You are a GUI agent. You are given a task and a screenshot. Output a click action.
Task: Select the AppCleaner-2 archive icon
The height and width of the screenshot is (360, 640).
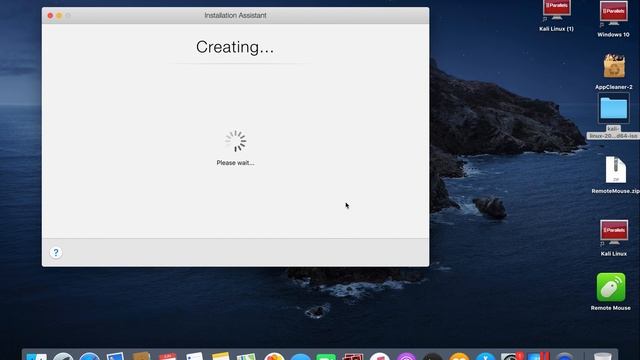614,66
